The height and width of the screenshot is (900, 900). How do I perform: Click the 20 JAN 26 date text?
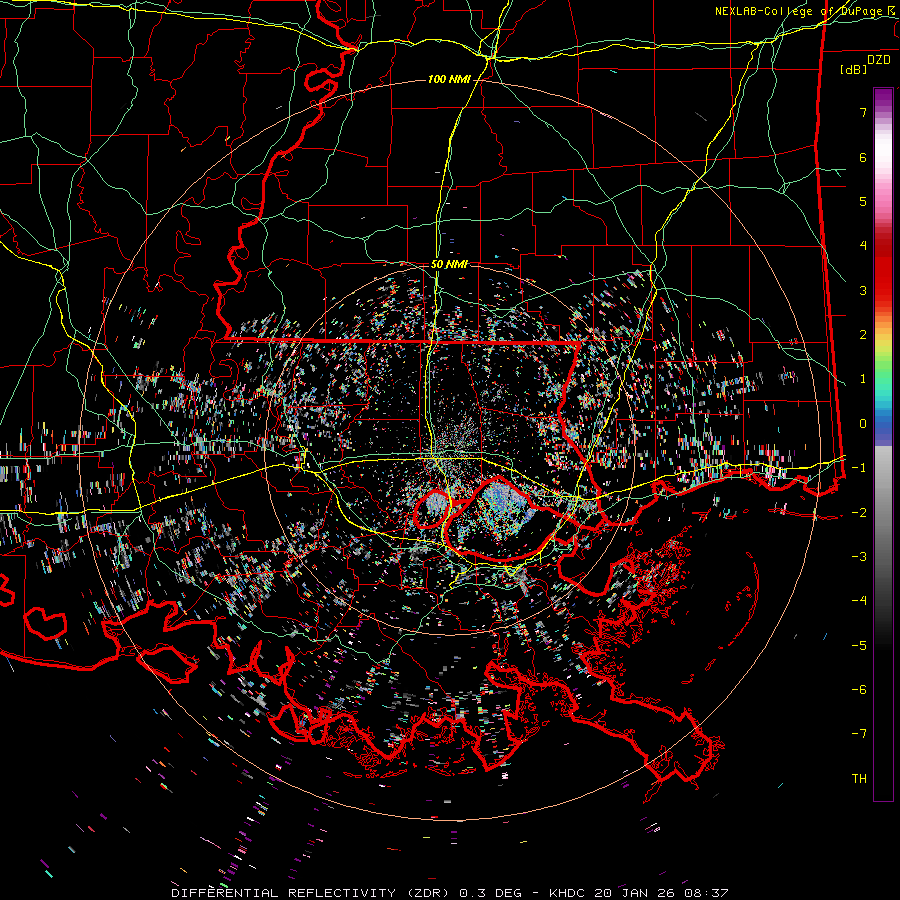[x=634, y=893]
